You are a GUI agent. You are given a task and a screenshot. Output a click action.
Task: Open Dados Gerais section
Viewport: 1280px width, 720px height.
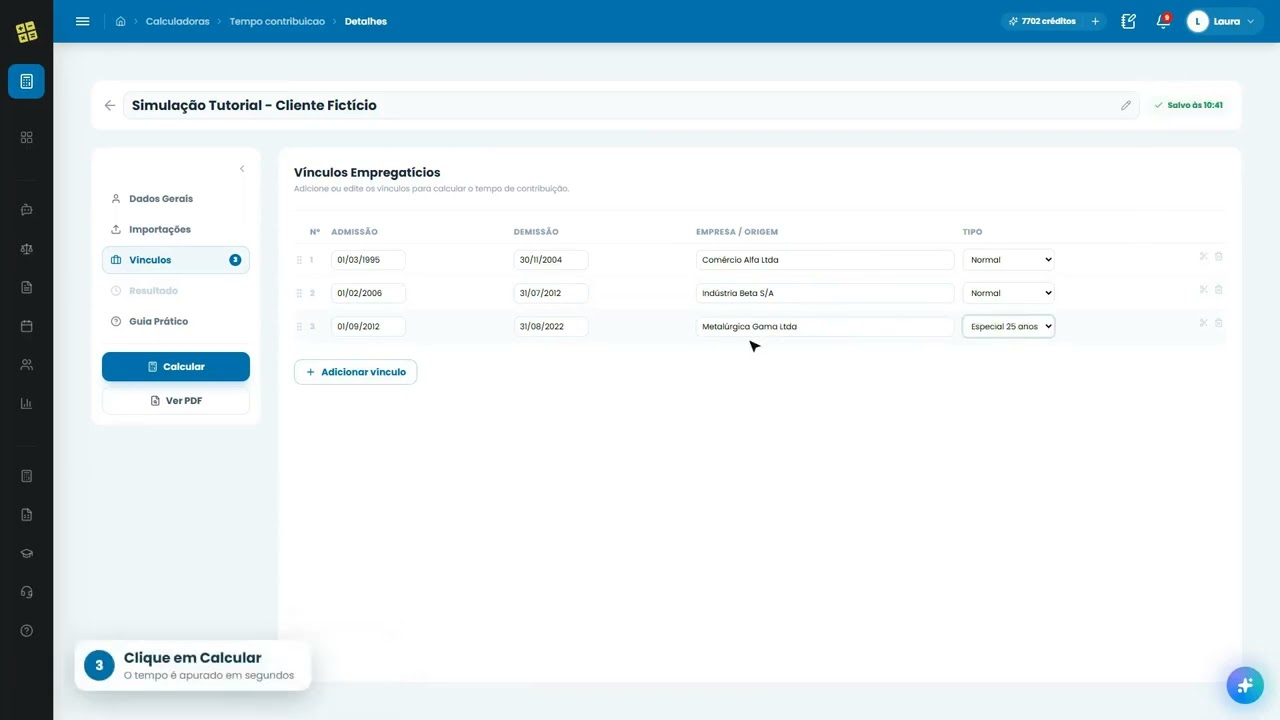click(x=175, y=199)
